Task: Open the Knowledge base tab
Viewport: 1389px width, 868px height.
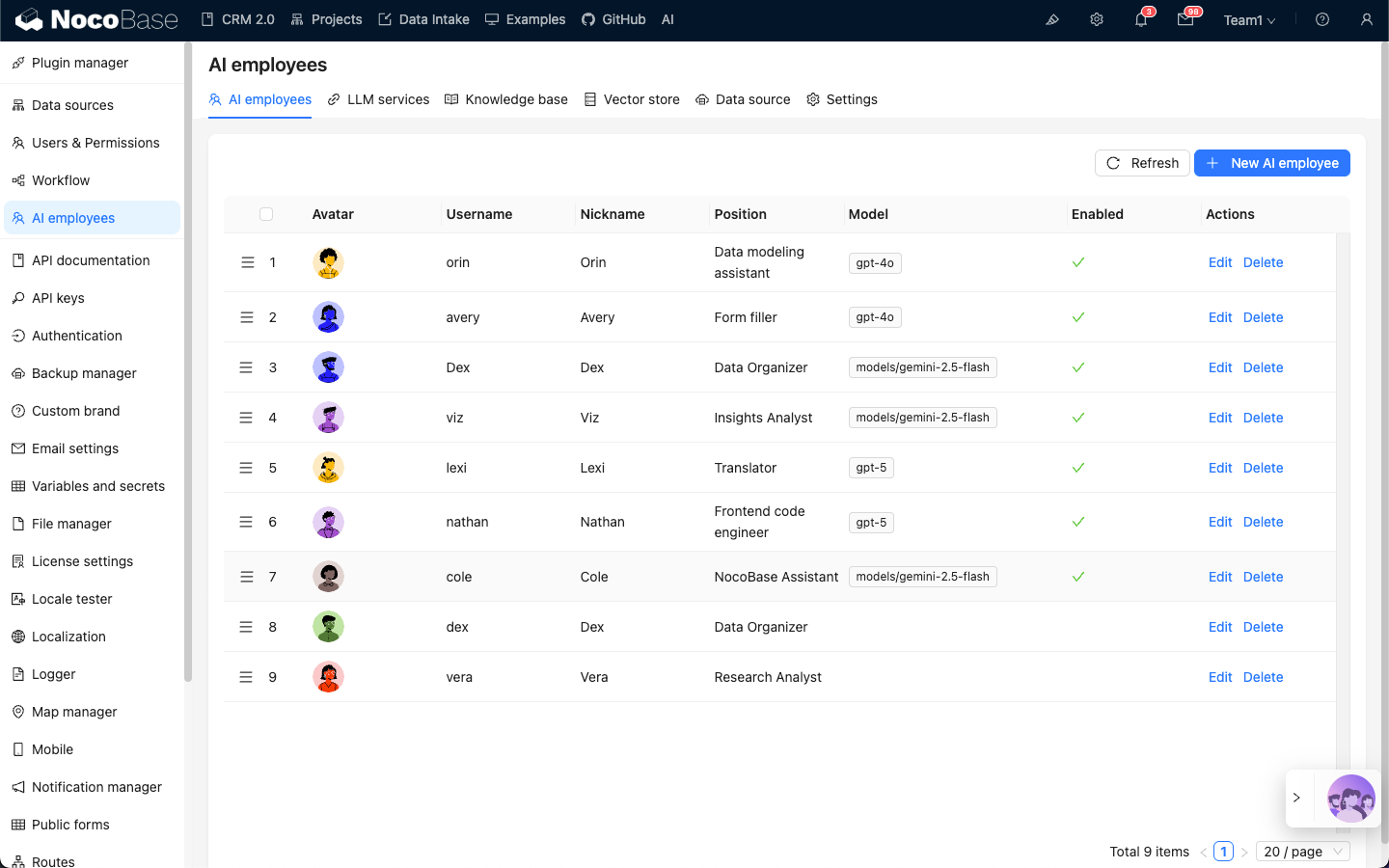Action: coord(506,99)
